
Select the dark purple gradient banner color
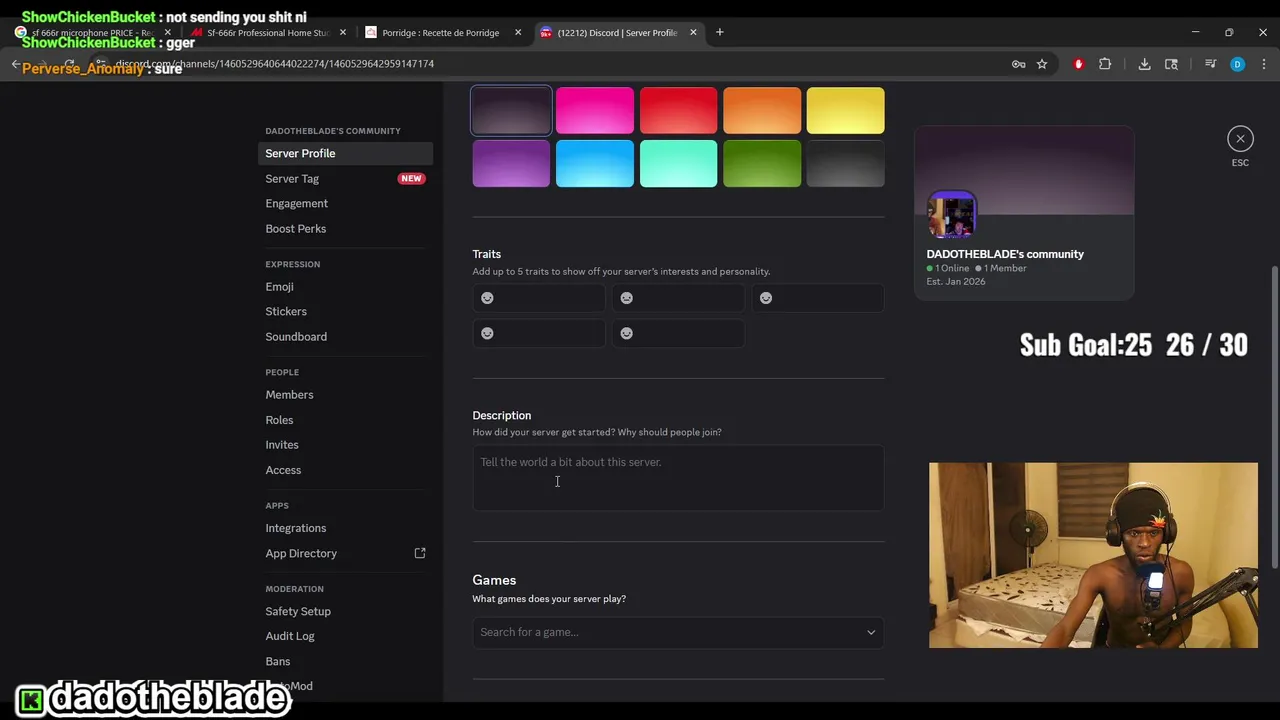[511, 110]
